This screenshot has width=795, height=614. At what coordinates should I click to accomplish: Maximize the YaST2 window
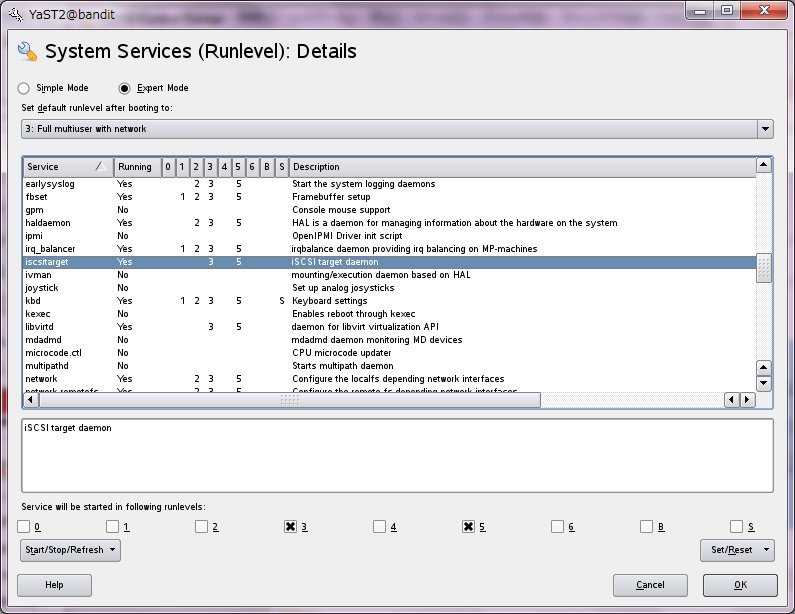coord(727,11)
